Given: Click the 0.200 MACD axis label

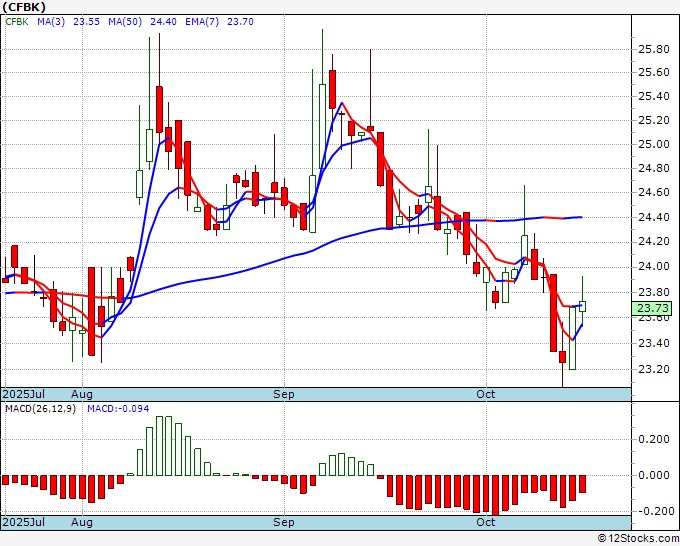Looking at the screenshot, I should click(654, 439).
